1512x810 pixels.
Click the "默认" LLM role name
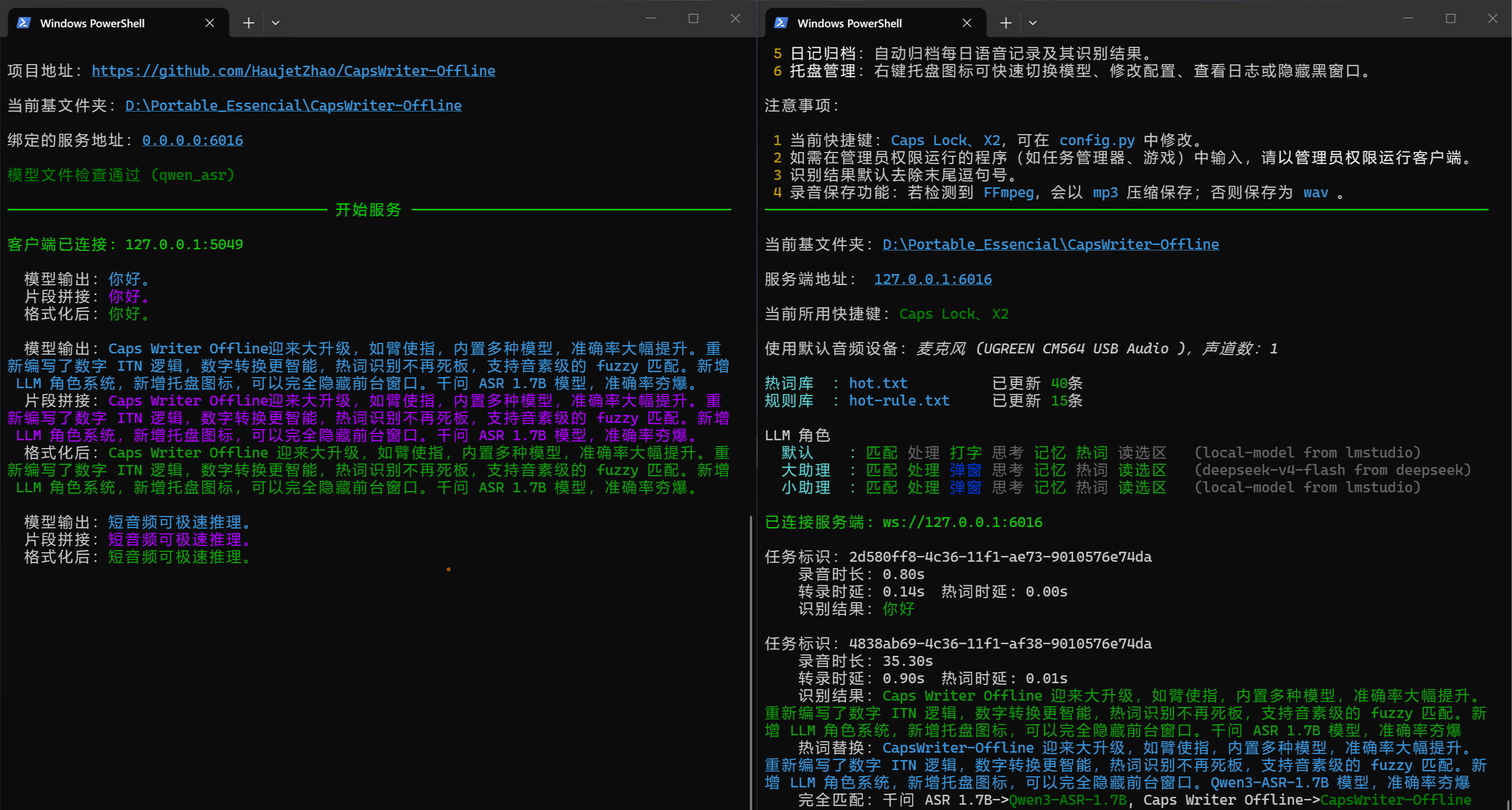coord(798,453)
